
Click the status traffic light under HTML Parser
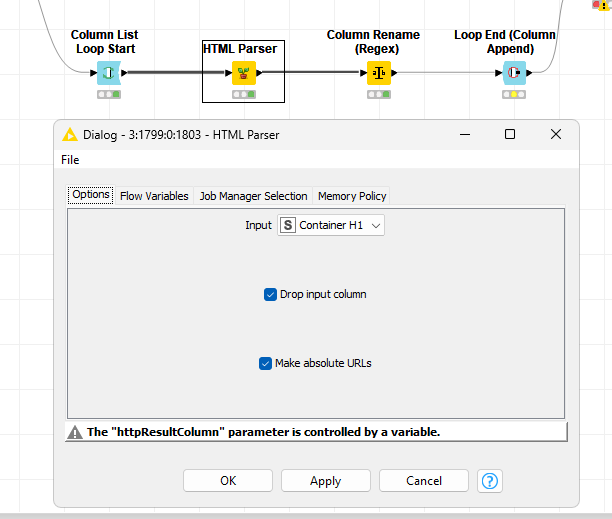point(243,94)
